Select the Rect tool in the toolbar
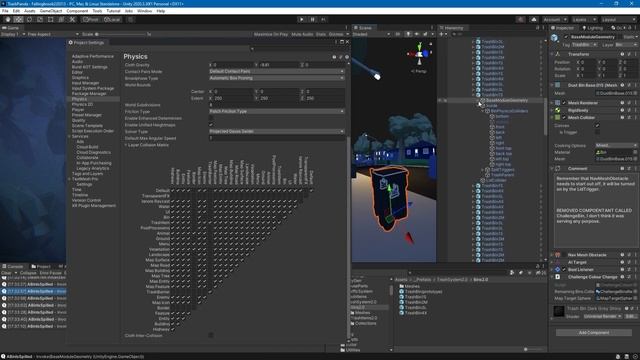The height and width of the screenshot is (360, 640). click(x=51, y=19)
